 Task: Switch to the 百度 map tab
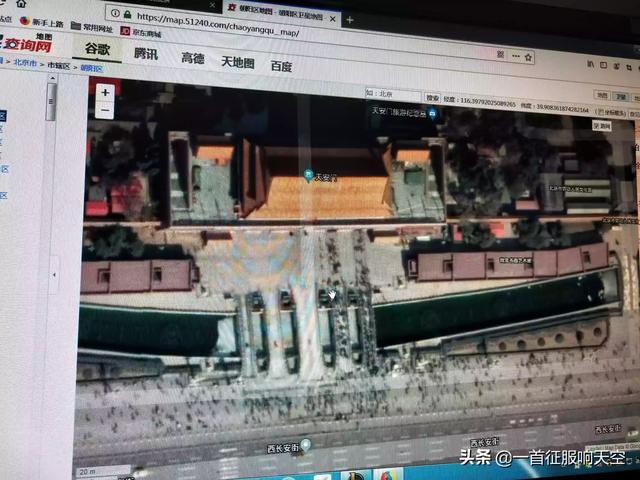click(x=281, y=66)
